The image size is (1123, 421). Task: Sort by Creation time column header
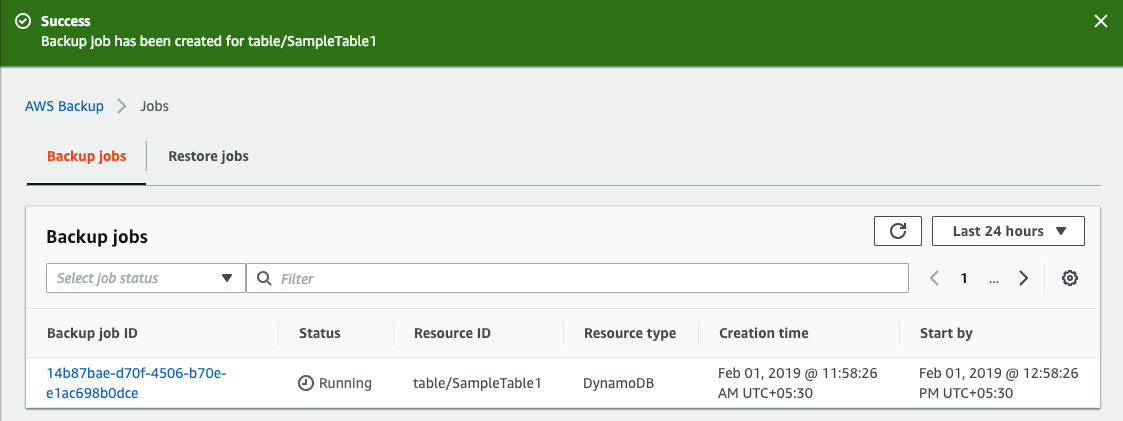pos(763,333)
